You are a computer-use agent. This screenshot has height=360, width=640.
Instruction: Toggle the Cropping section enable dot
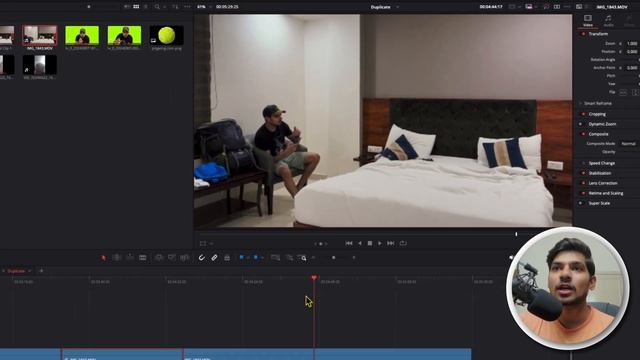point(583,114)
